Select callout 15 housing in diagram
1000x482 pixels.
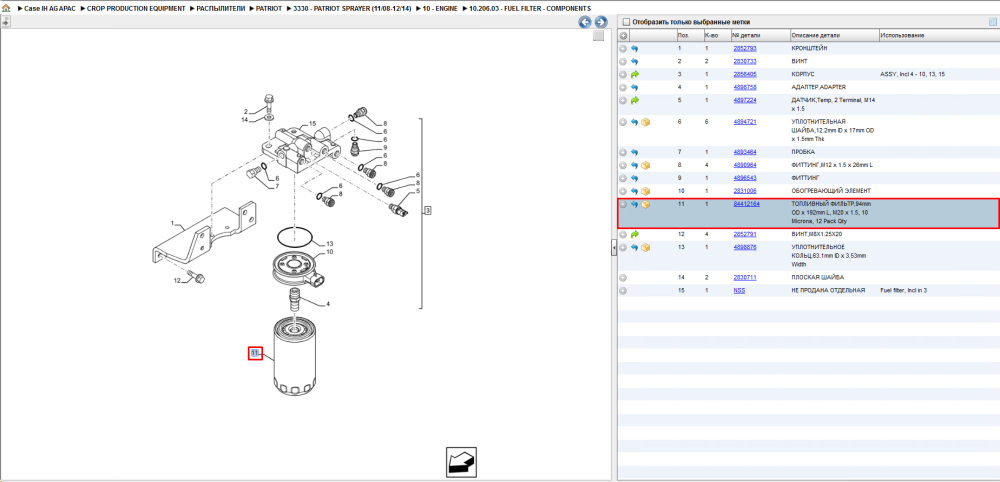click(x=312, y=124)
